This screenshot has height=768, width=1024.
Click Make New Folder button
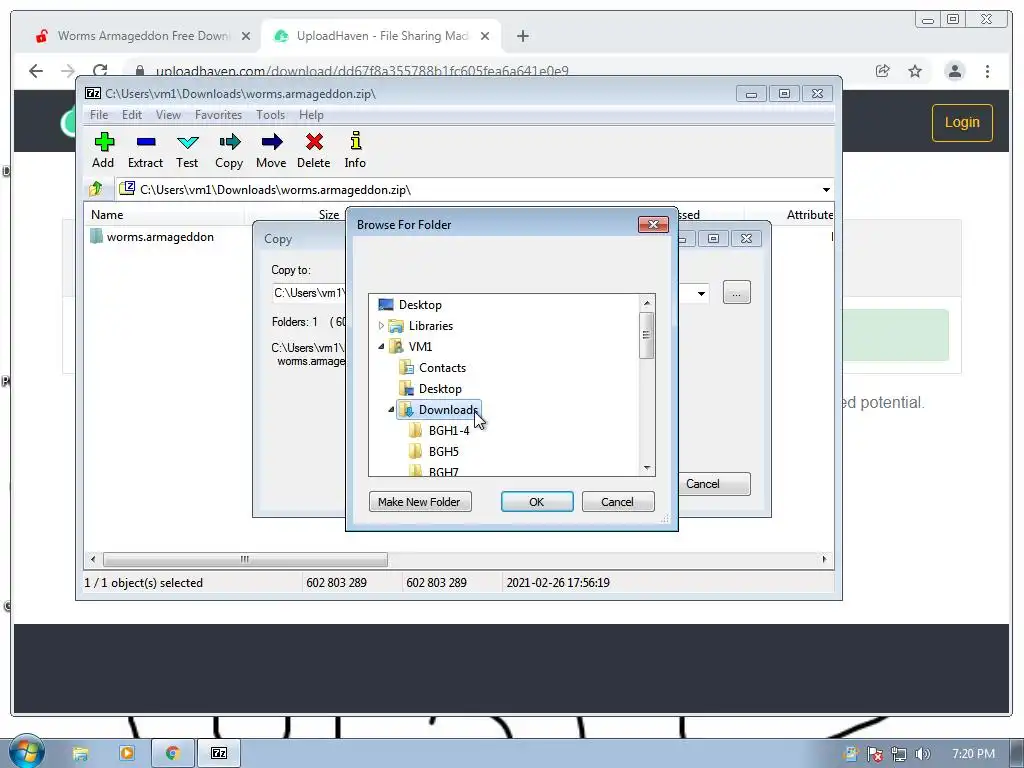(420, 502)
